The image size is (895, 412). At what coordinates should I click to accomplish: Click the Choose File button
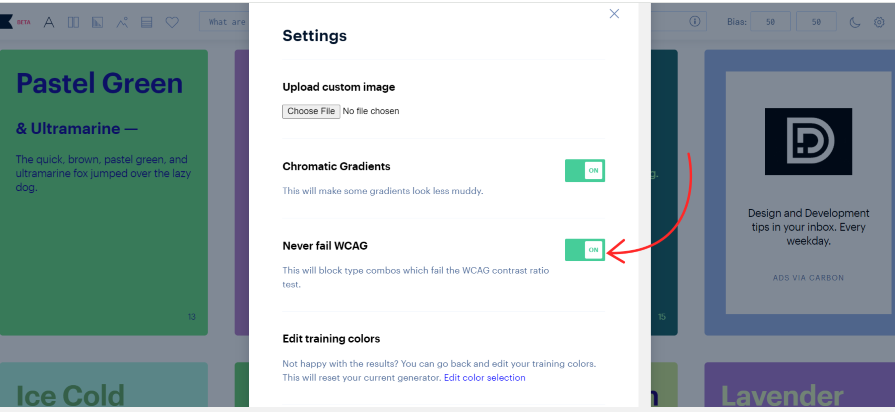click(x=311, y=111)
